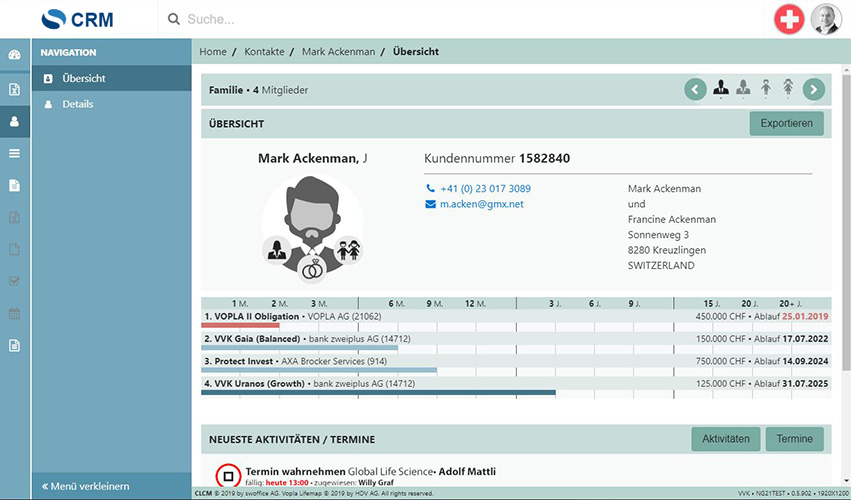Screen dimensions: 851x500
Task: Click the 12 M. timeline scale marker
Action: click(475, 303)
